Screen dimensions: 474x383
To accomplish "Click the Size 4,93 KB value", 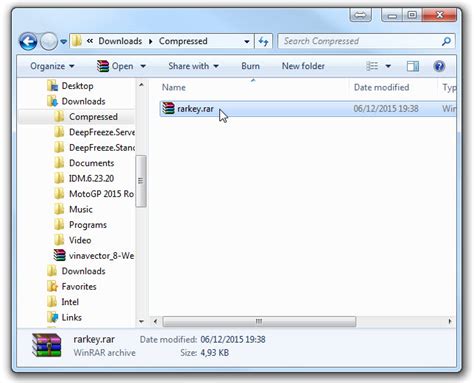I will point(214,353).
